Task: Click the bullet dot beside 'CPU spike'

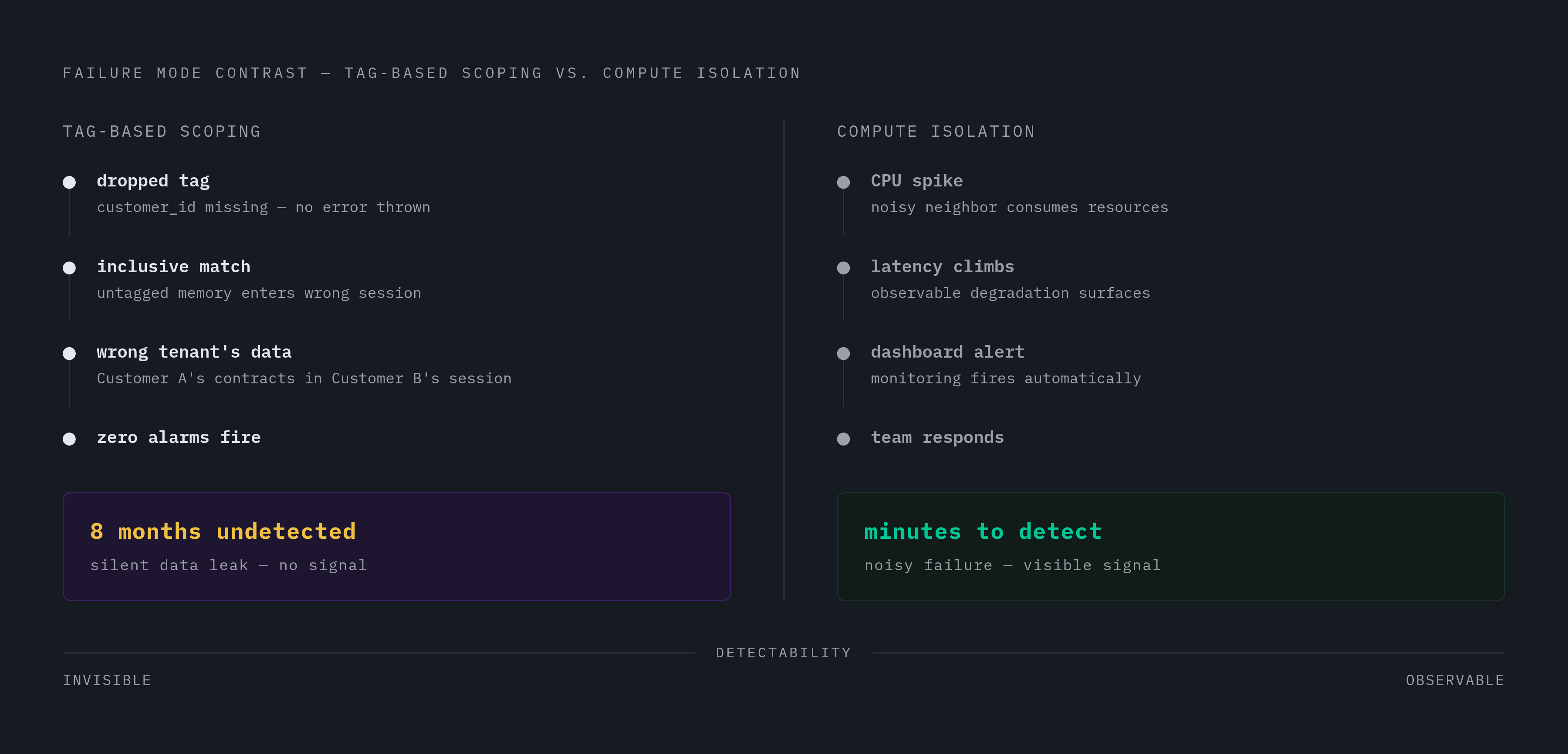Action: click(x=843, y=182)
